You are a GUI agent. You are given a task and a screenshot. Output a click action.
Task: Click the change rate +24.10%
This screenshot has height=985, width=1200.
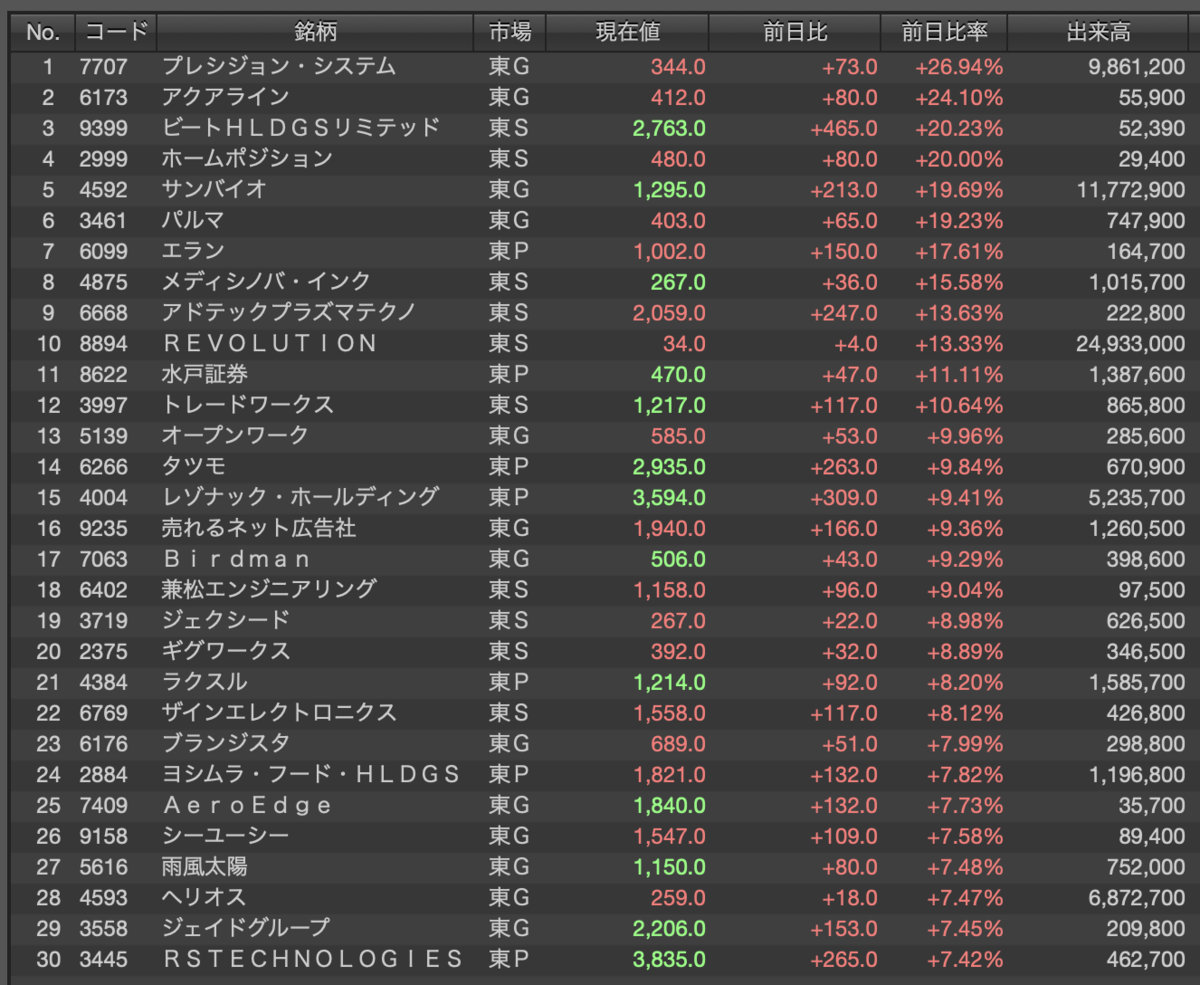tap(959, 98)
